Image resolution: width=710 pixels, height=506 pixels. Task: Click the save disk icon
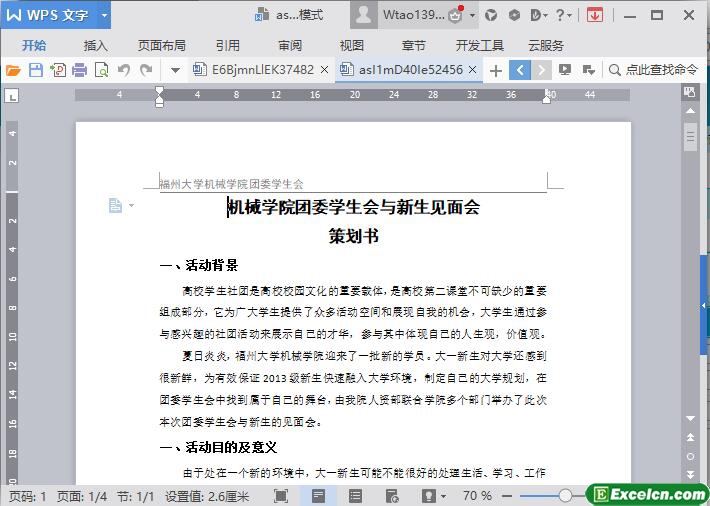coord(36,70)
